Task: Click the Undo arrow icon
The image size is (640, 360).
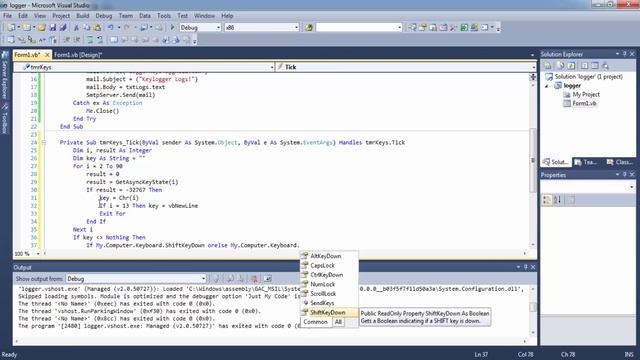Action: [110, 27]
